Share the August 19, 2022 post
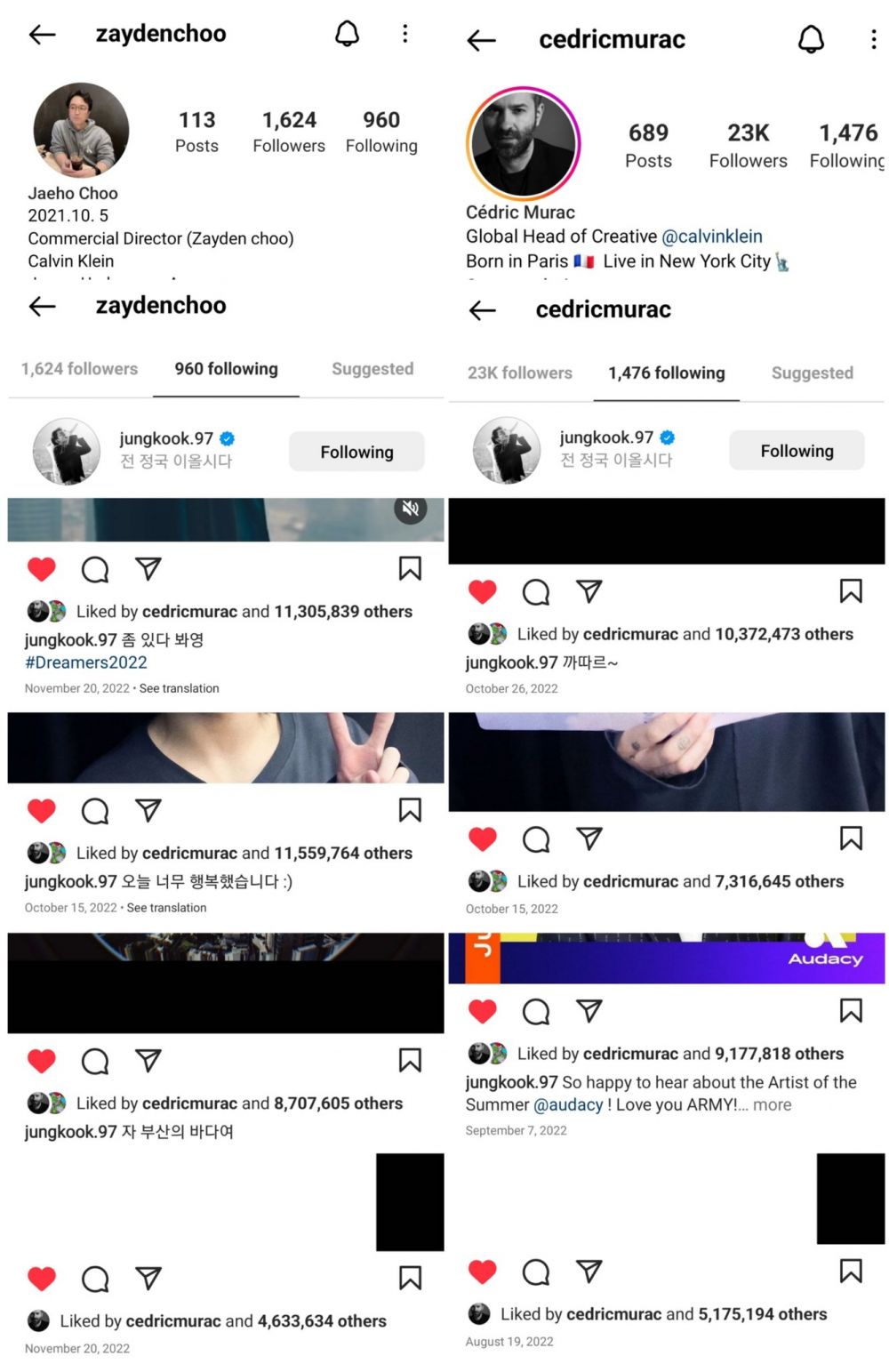 (589, 1272)
